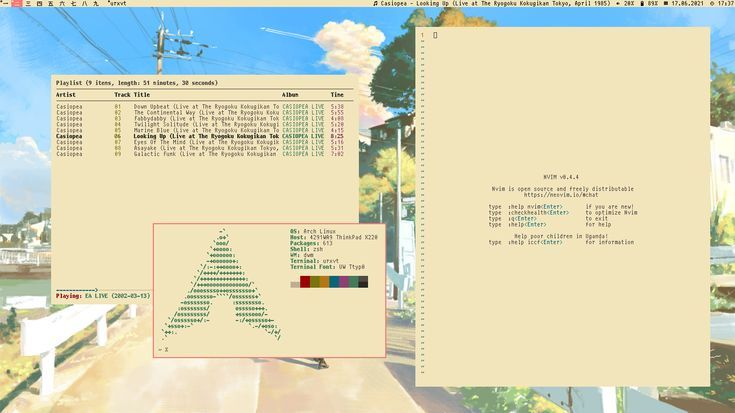Click the purple swatch in neofetch
This screenshot has width=735, height=413.
point(344,282)
